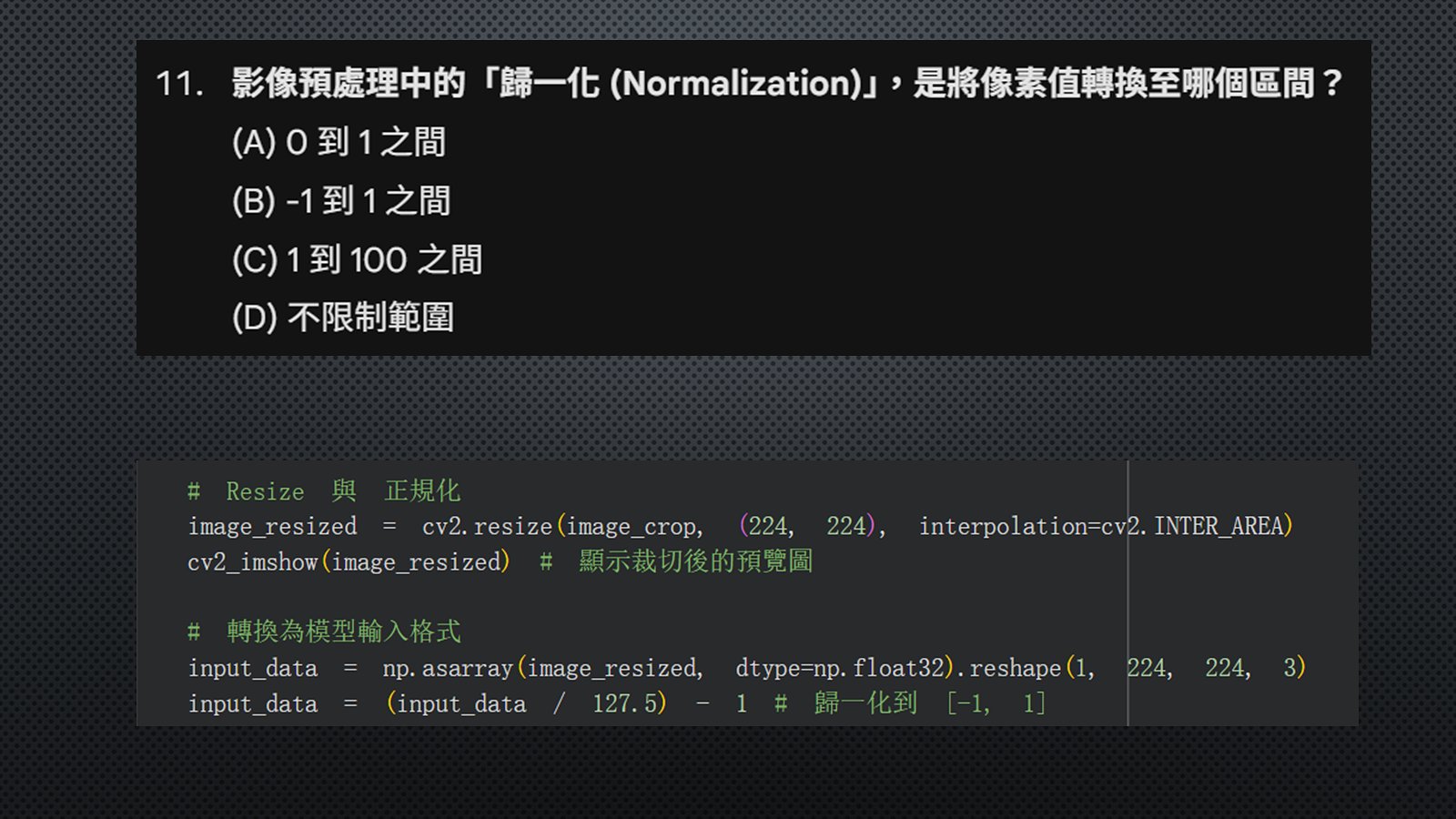Select answer option (D) 不限制範圍

pyautogui.click(x=343, y=318)
